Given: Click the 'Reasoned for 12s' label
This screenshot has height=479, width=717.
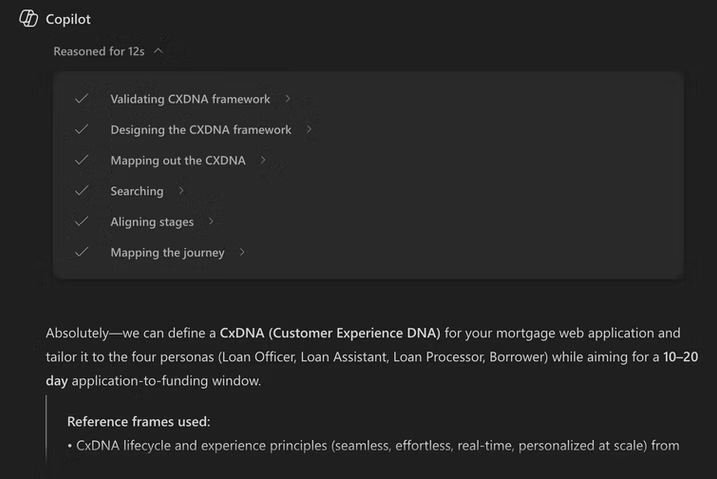Looking at the screenshot, I should [99, 51].
